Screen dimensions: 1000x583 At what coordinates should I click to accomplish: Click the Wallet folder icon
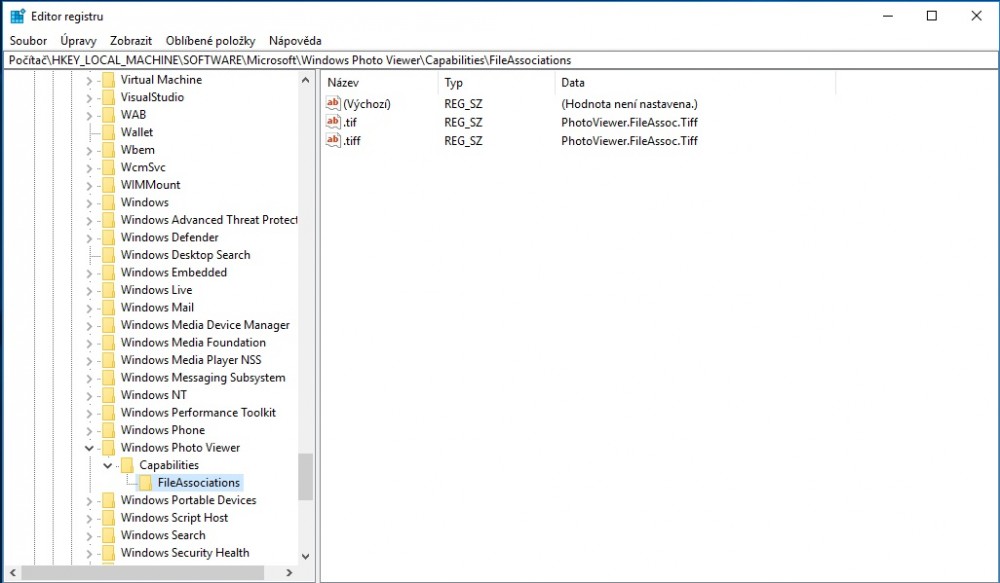108,132
